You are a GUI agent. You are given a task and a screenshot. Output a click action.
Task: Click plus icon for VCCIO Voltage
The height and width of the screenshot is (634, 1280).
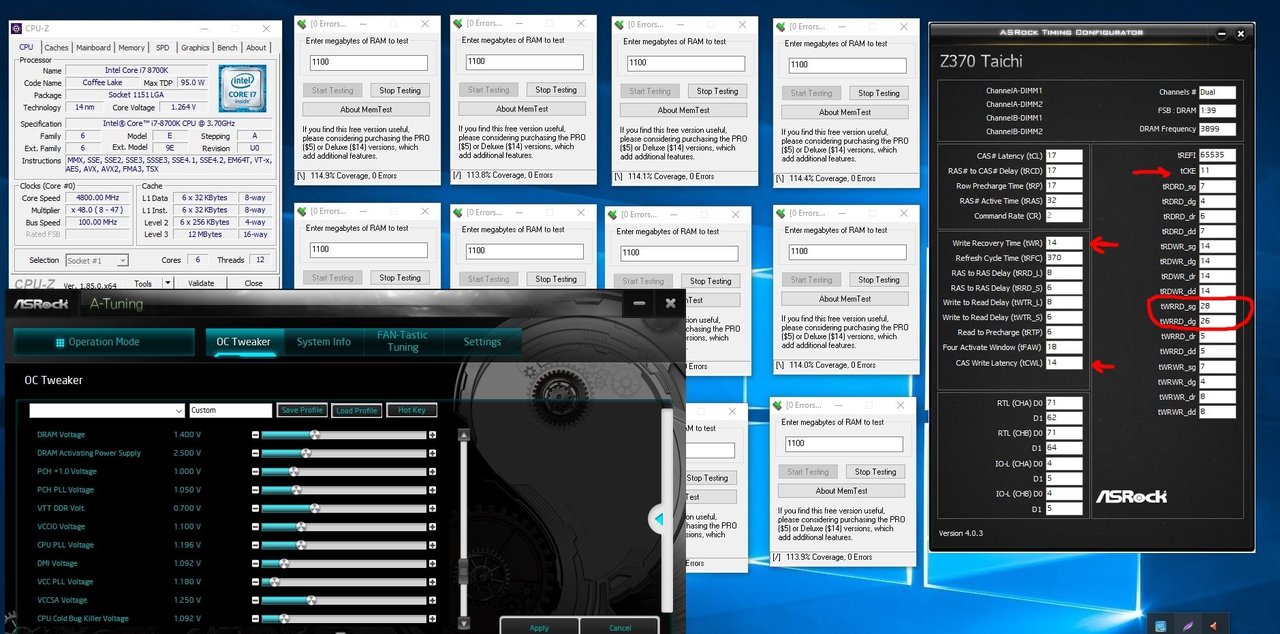coord(432,526)
